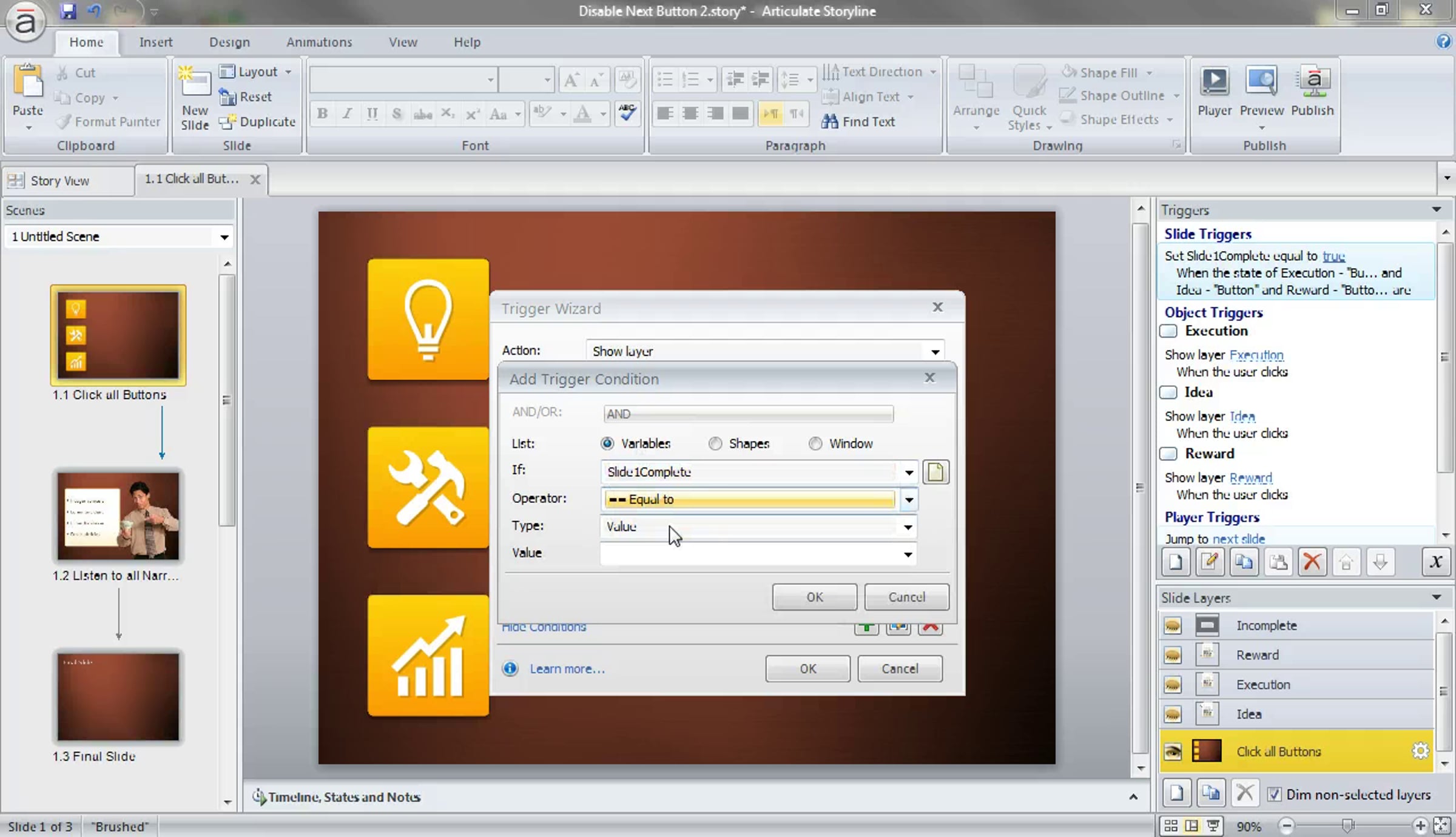Click Click all Buttons layer gear icon

click(1420, 751)
